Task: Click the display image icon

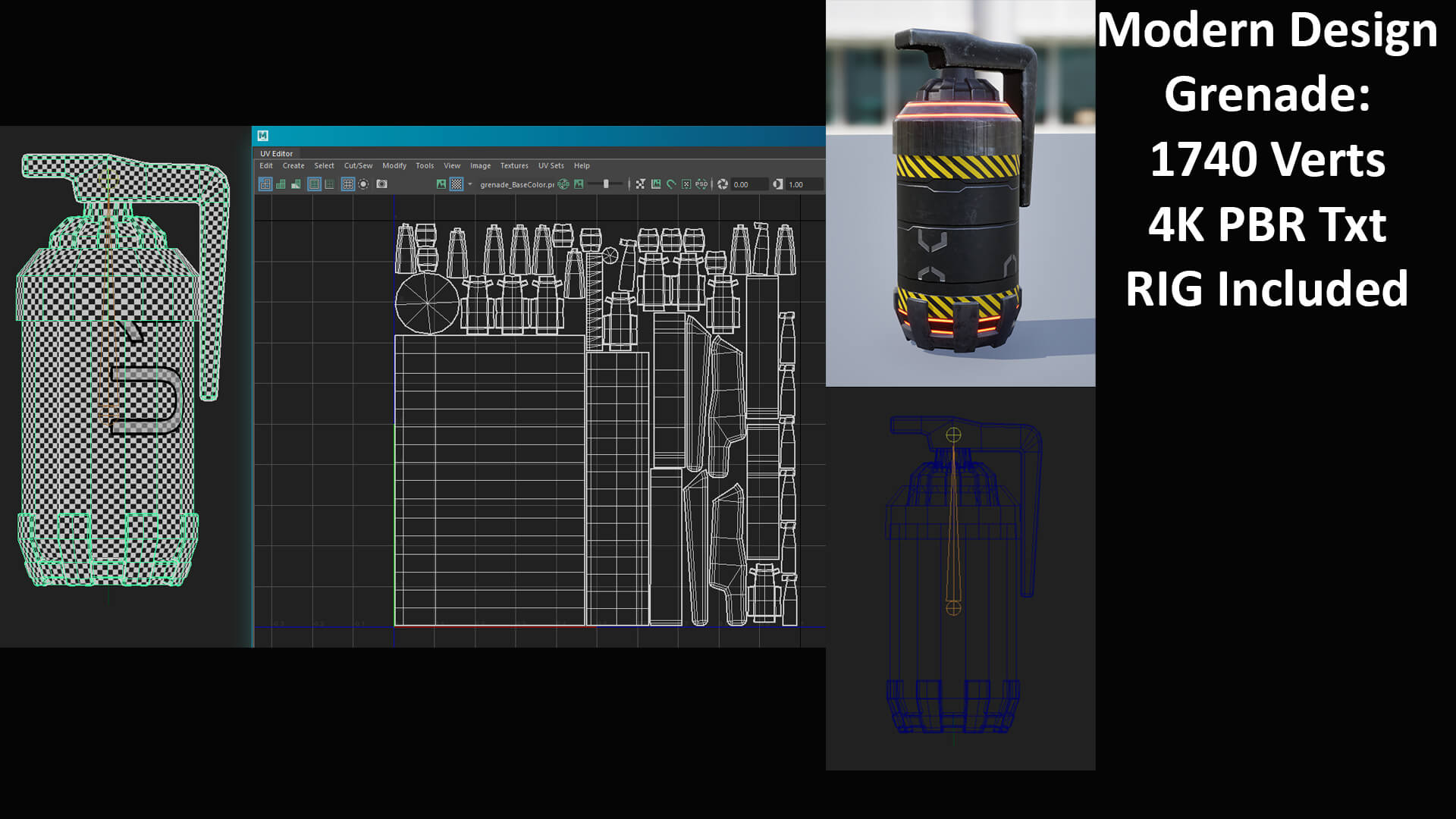Action: point(441,184)
